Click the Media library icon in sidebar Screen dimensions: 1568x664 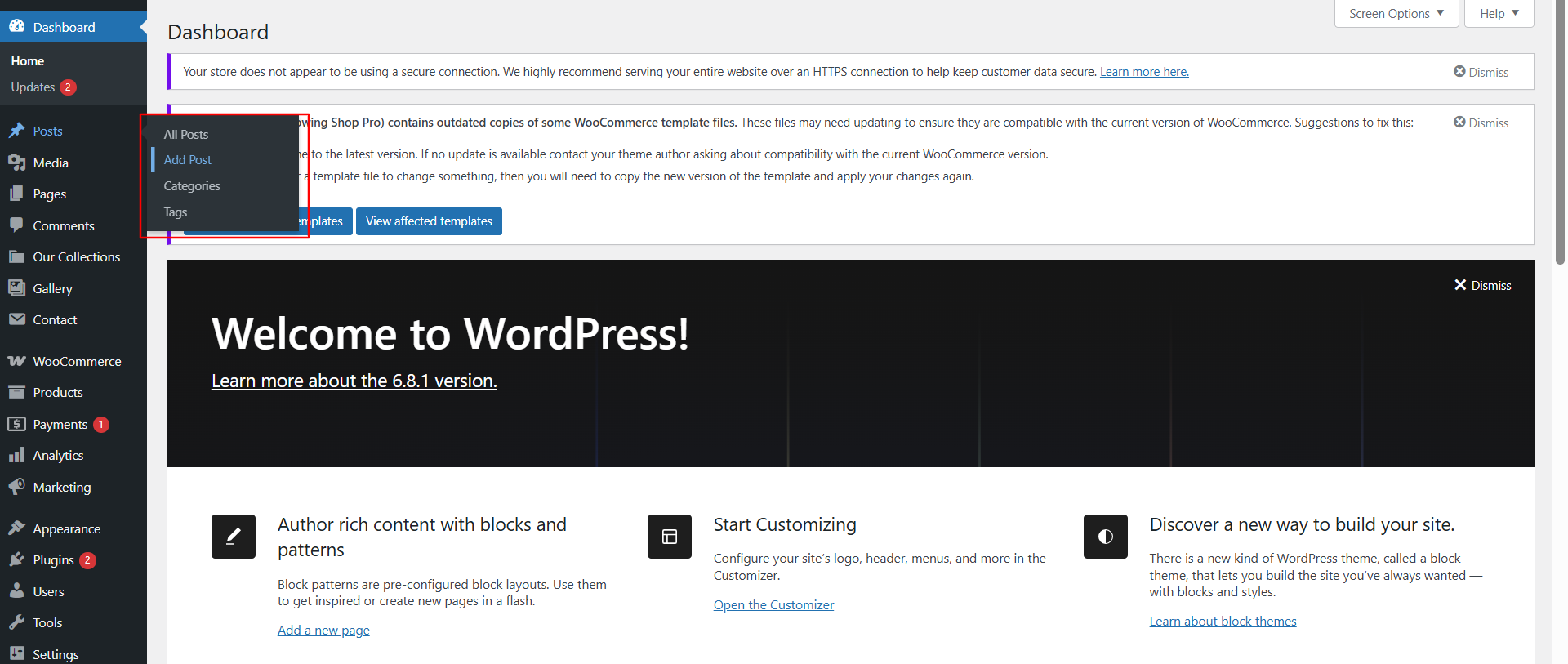tap(16, 163)
